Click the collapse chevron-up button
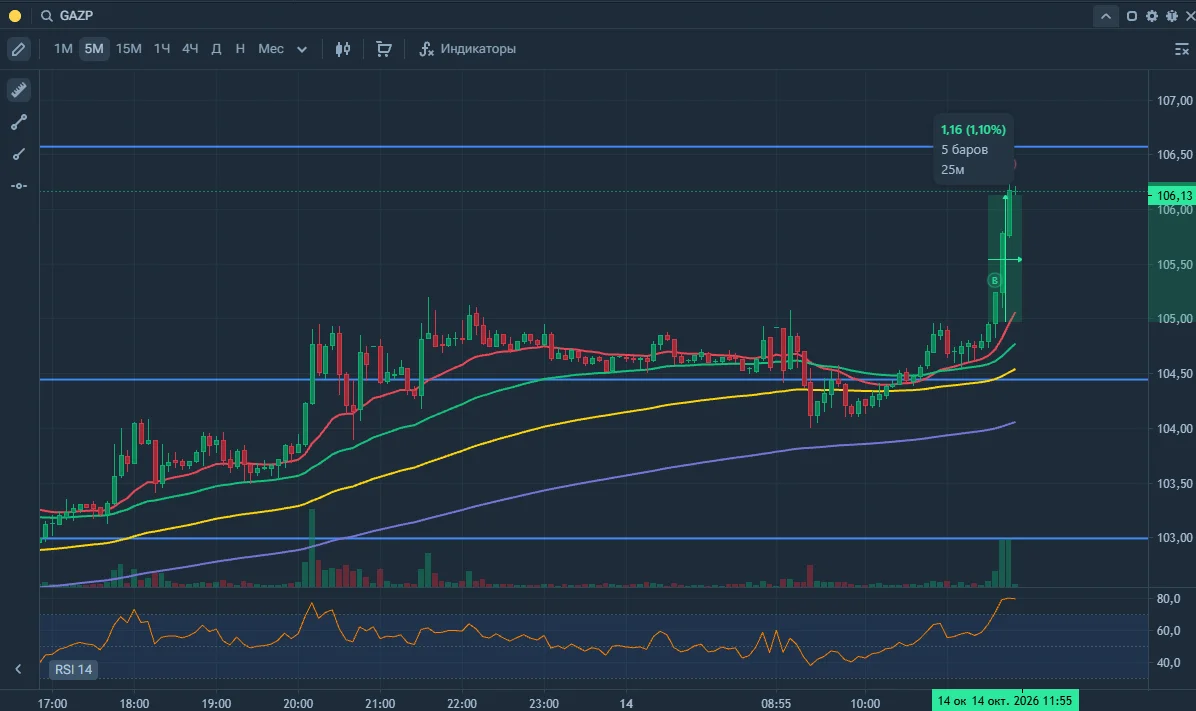This screenshot has height=711, width=1196. [1105, 16]
